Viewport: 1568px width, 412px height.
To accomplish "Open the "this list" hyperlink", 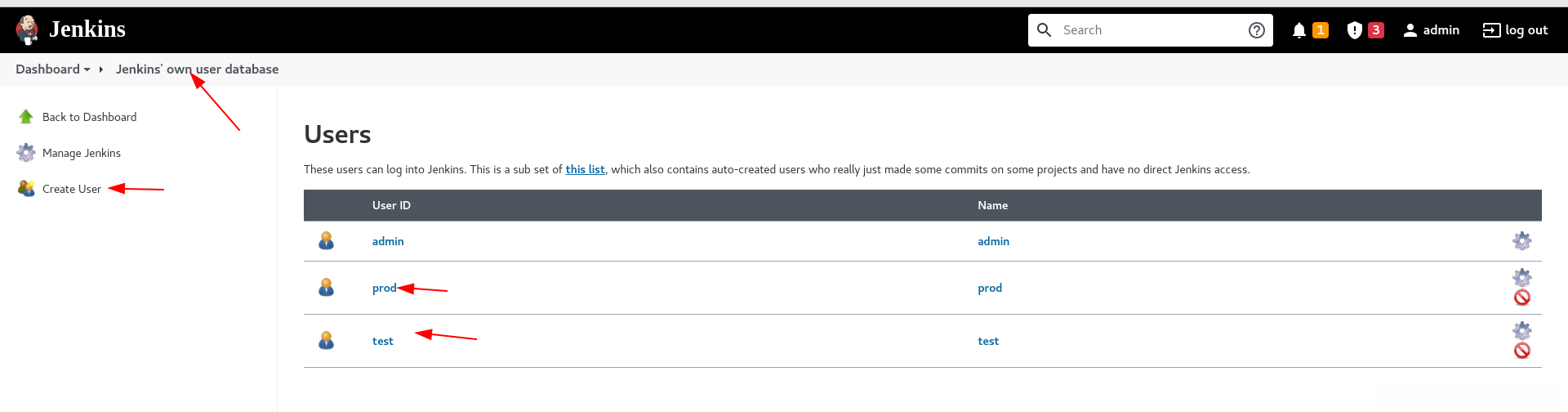I will pos(585,169).
